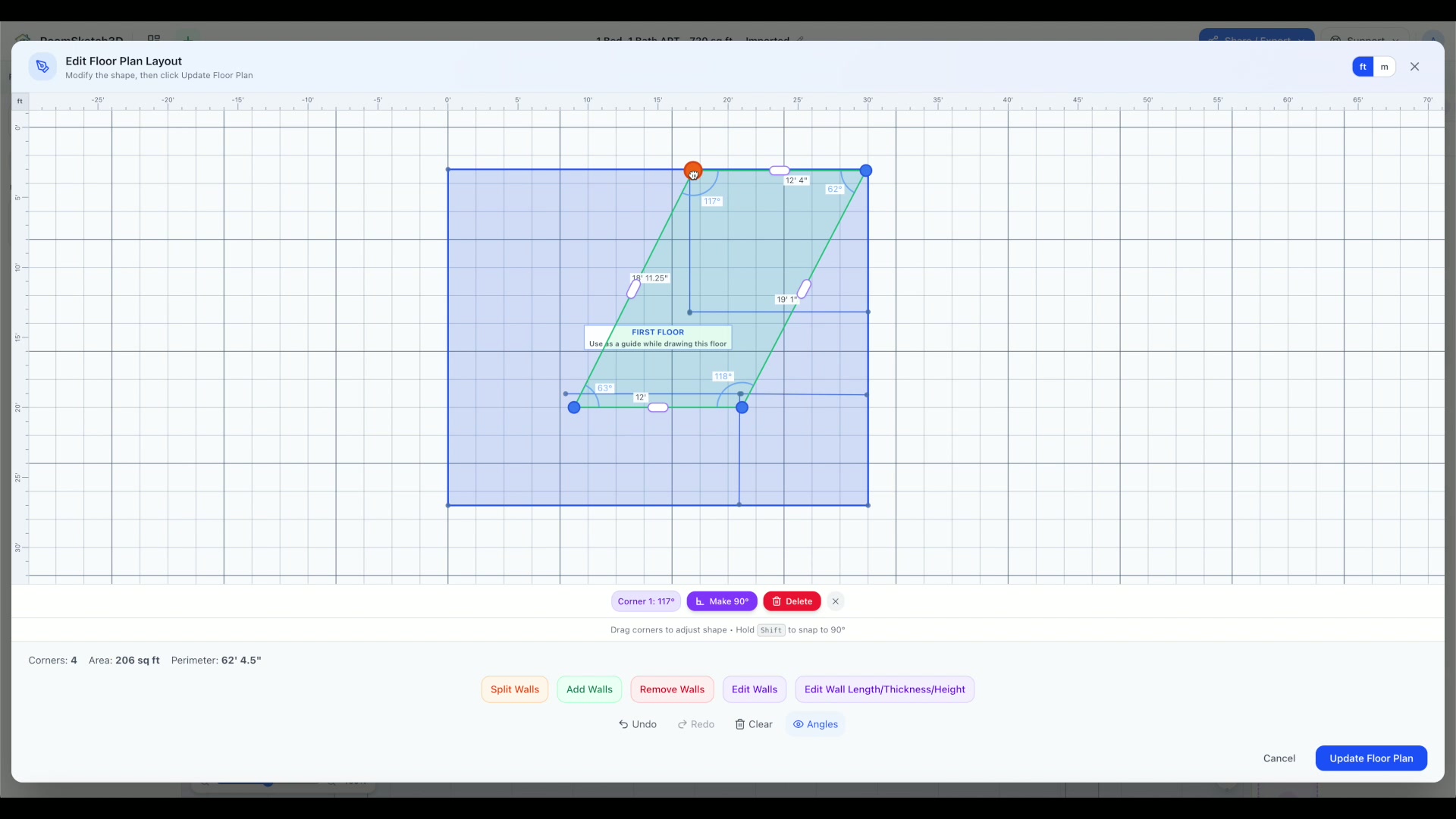Viewport: 1456px width, 819px height.
Task: Click the 18' 11.25" wall length label
Action: [x=651, y=278]
